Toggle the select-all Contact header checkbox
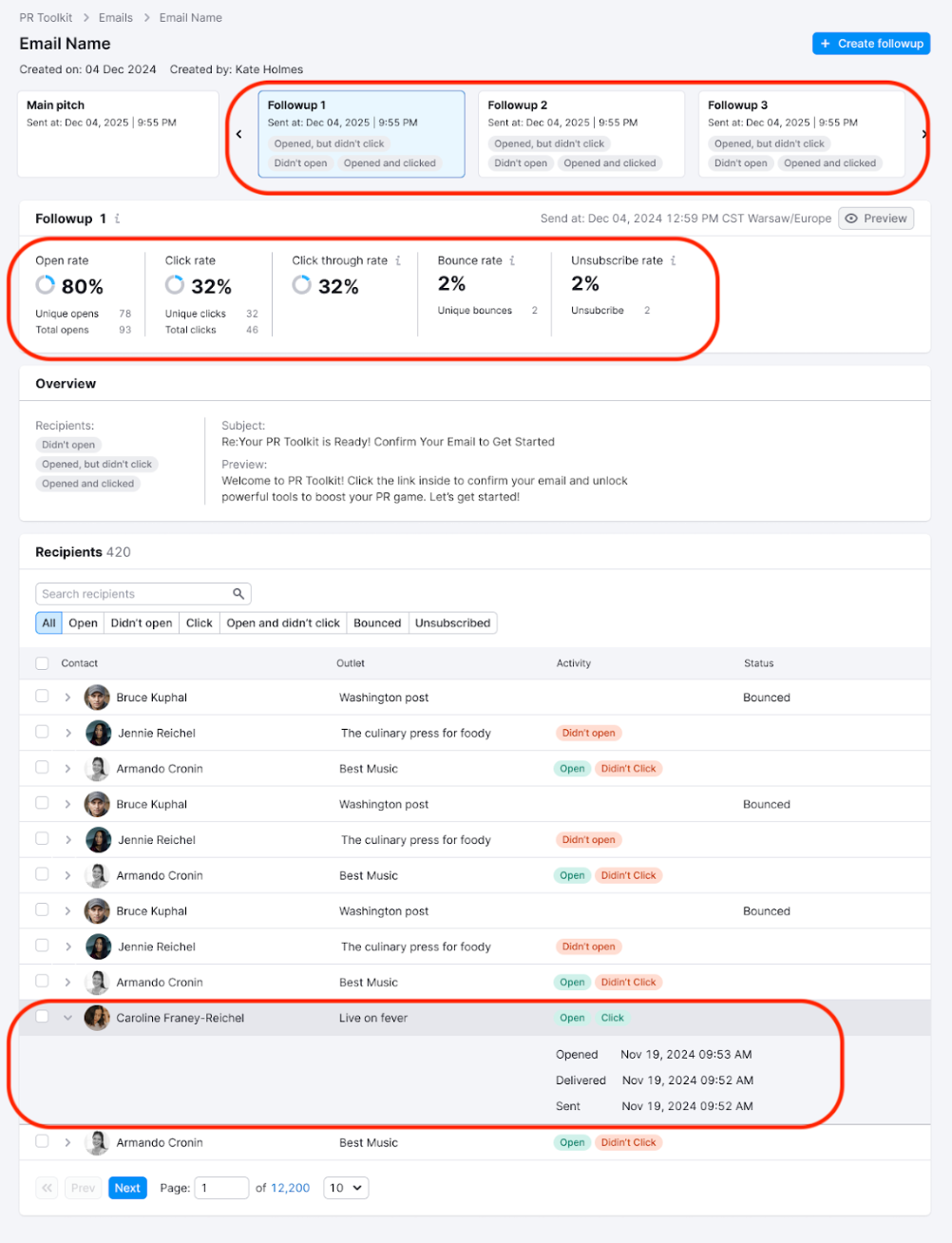This screenshot has width=952, height=1243. tap(42, 663)
